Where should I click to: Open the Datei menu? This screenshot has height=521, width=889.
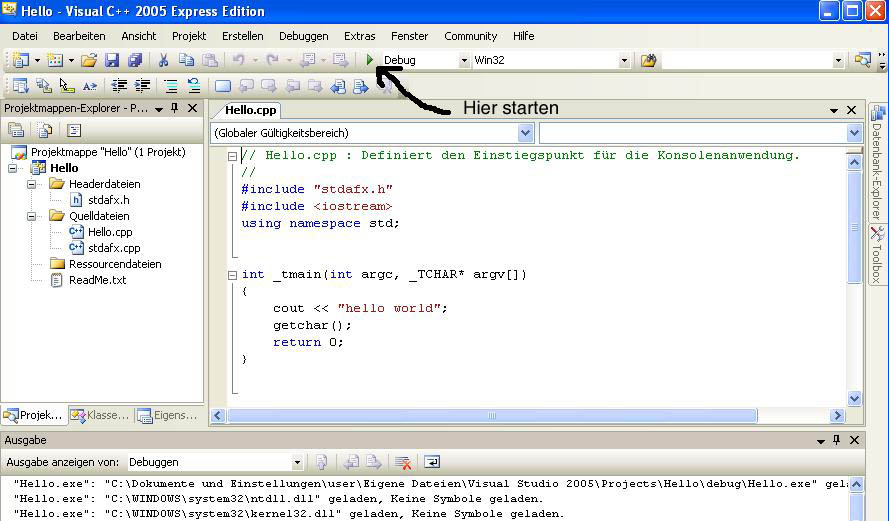(25, 36)
